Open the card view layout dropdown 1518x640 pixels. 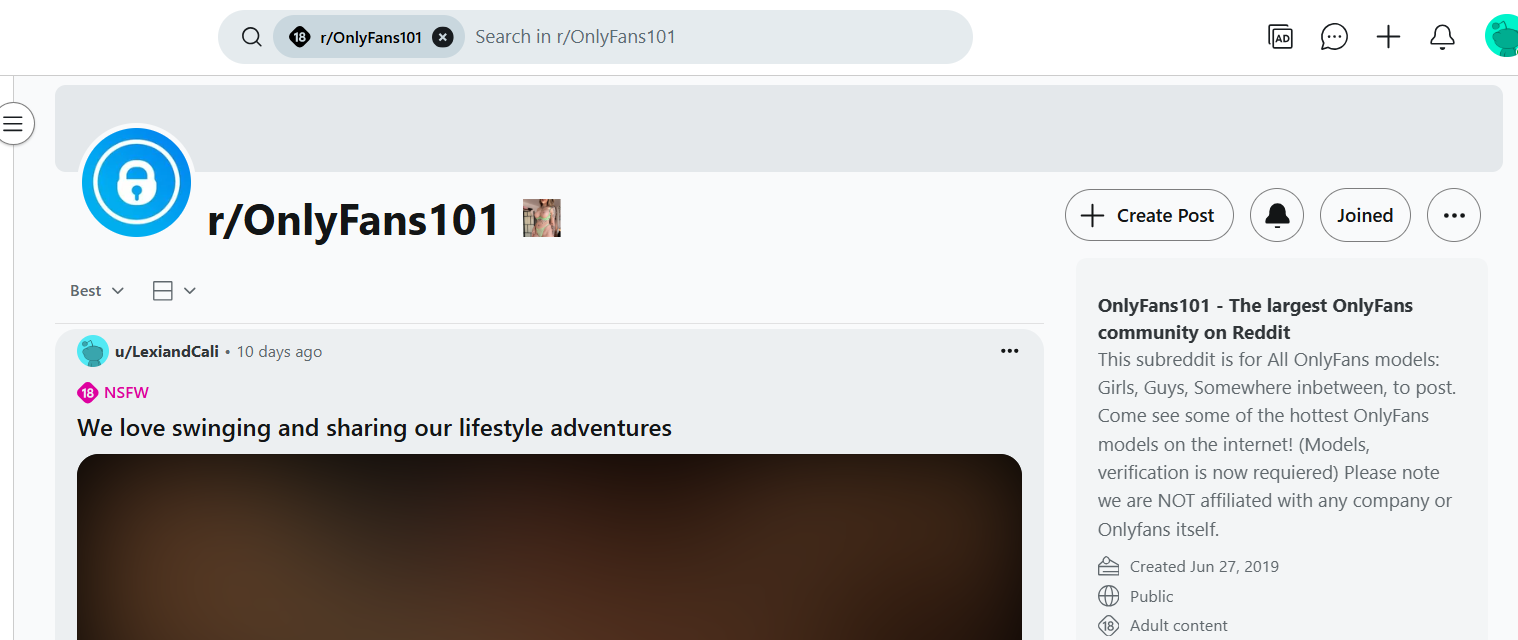[x=174, y=291]
